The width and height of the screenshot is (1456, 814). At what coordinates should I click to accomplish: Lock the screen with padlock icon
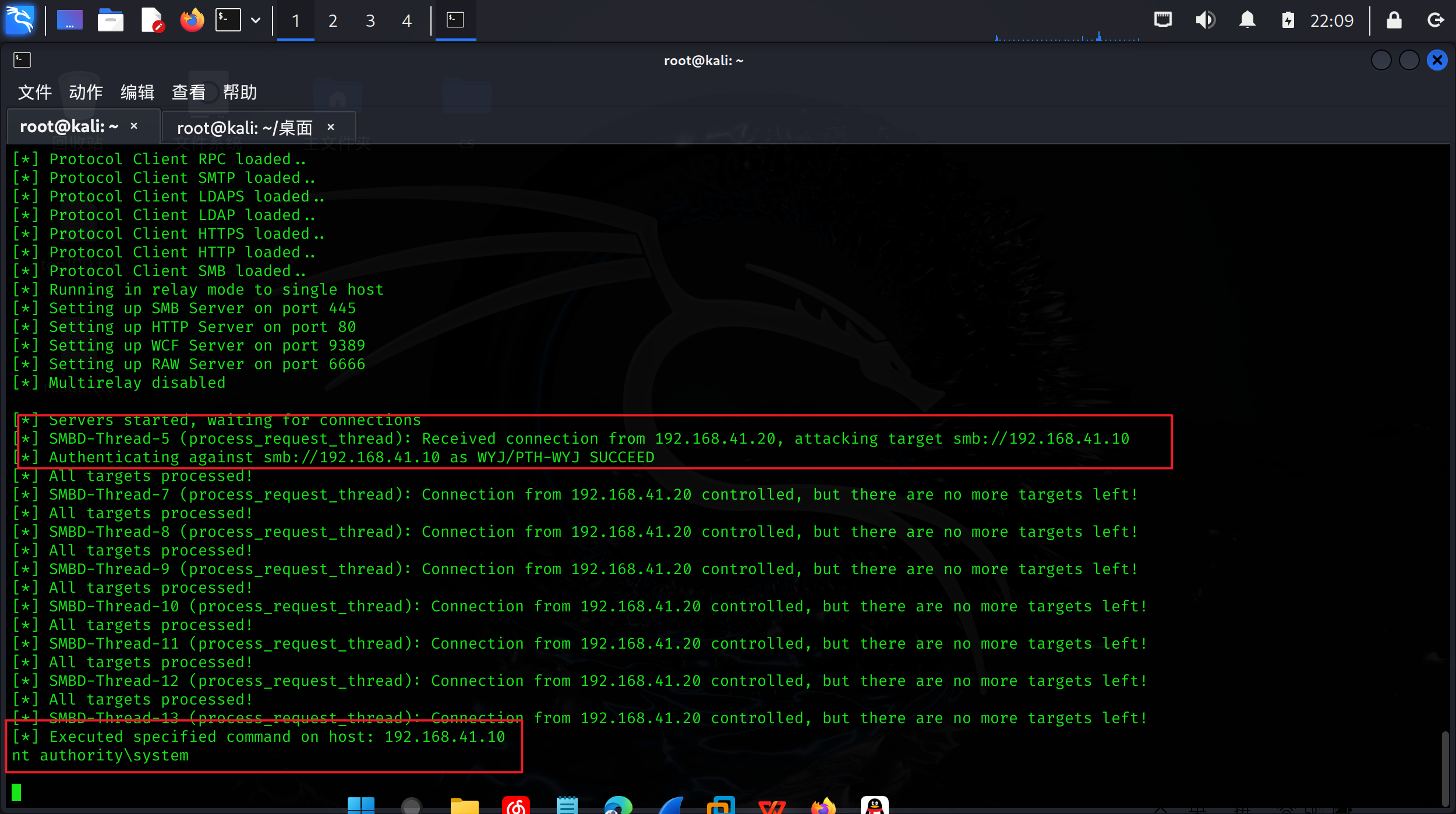point(1394,20)
